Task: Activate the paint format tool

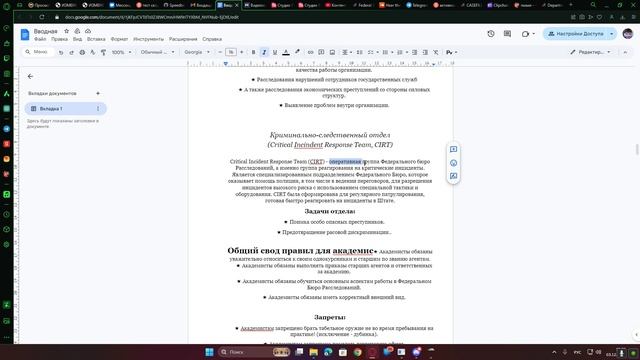Action: pos(103,52)
